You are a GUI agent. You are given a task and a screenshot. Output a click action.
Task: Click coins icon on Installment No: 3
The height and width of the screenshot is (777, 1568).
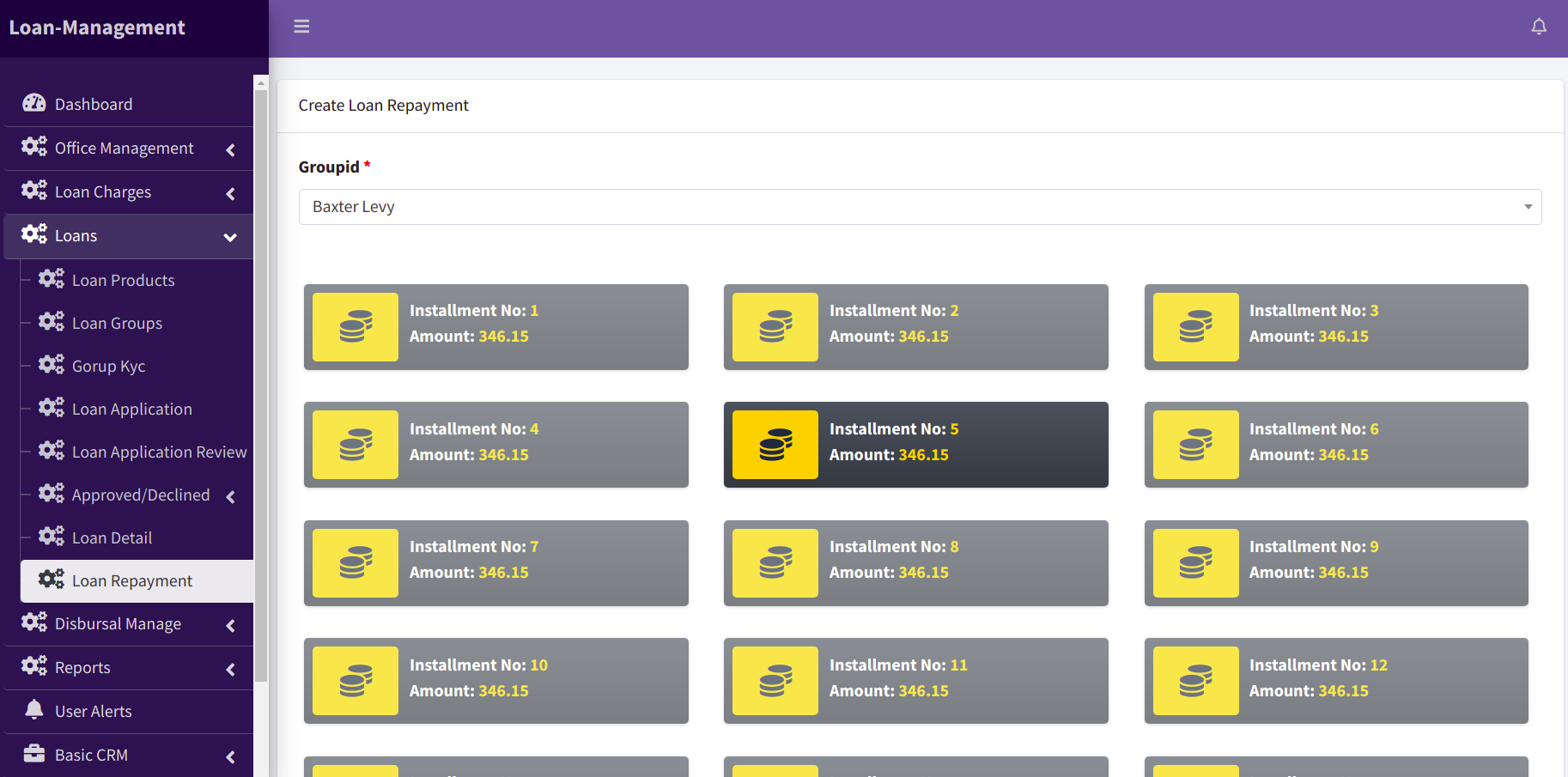[1196, 327]
